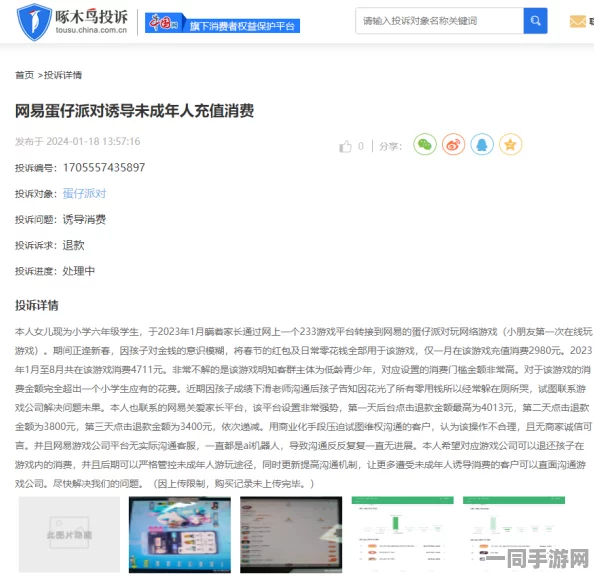Open the purchase list photo thumbnail
Viewport: 594px width, 577px height.
coord(291,535)
